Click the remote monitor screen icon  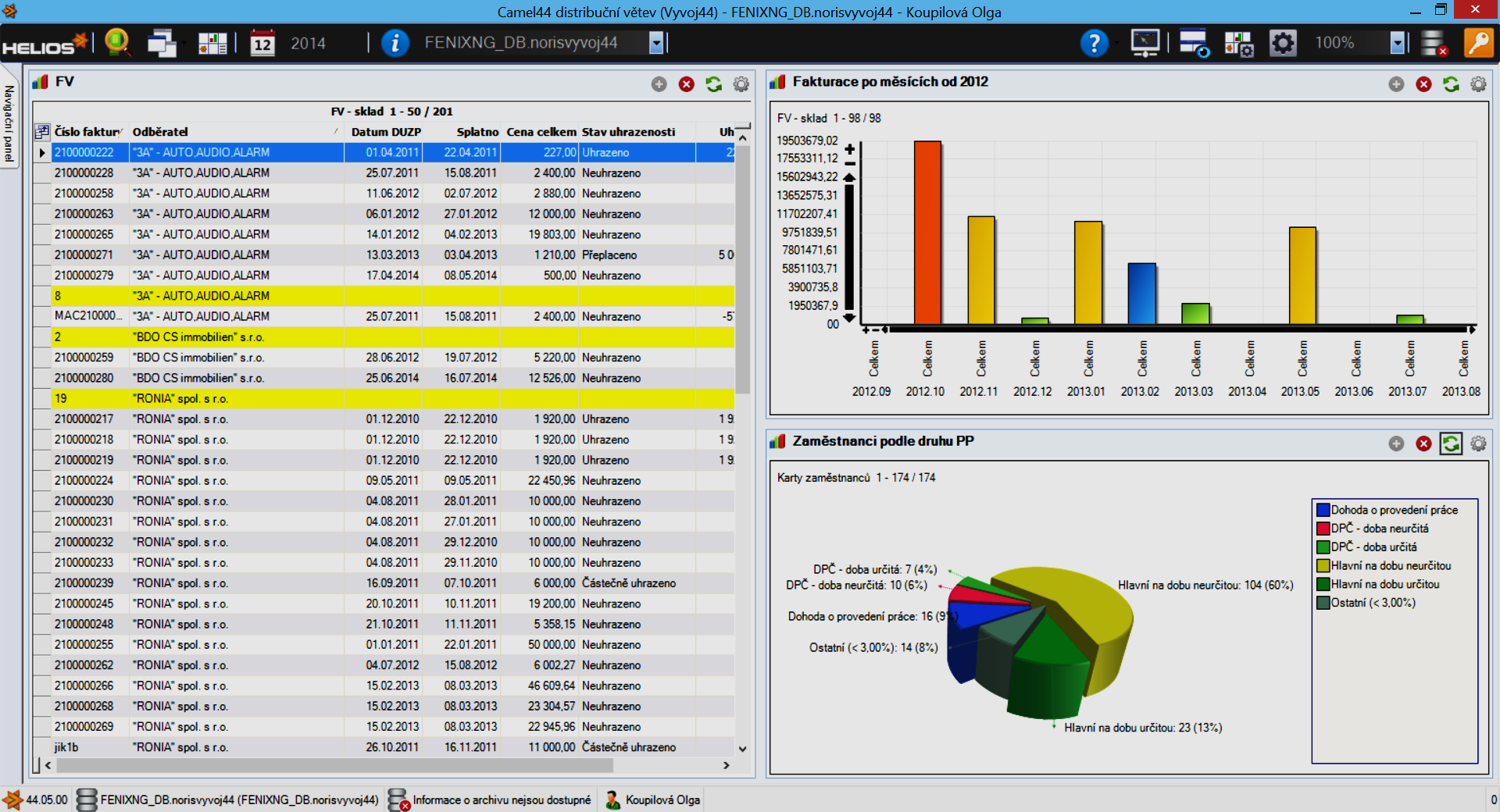[x=1145, y=43]
